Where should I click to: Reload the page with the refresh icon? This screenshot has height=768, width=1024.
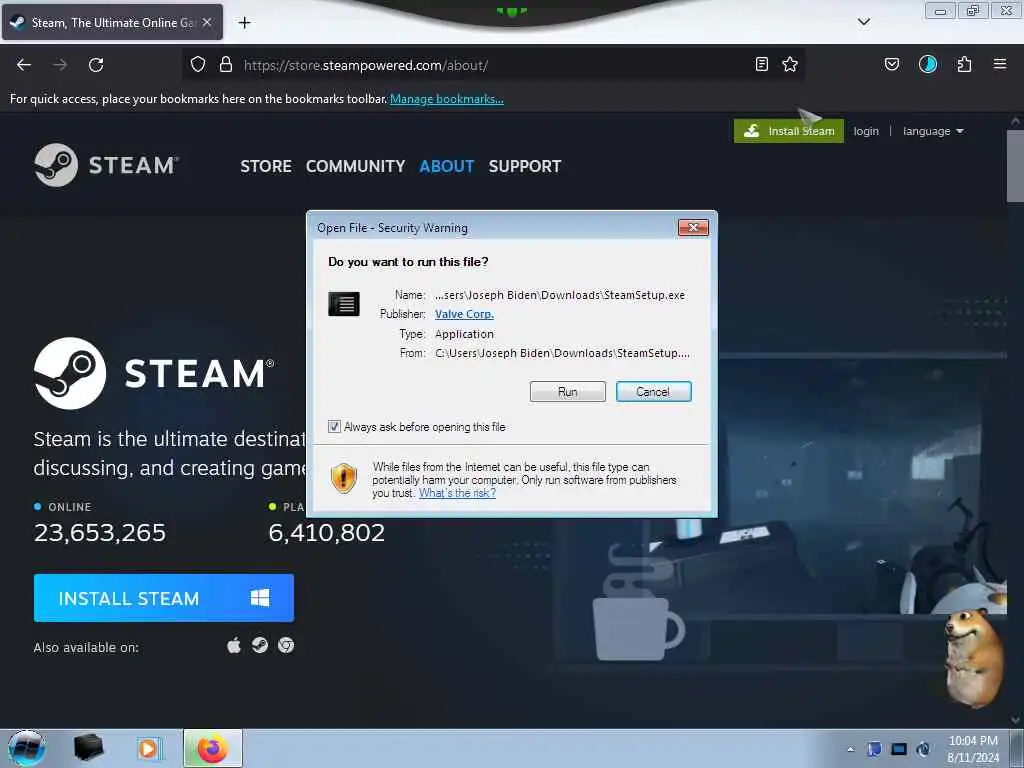(96, 65)
